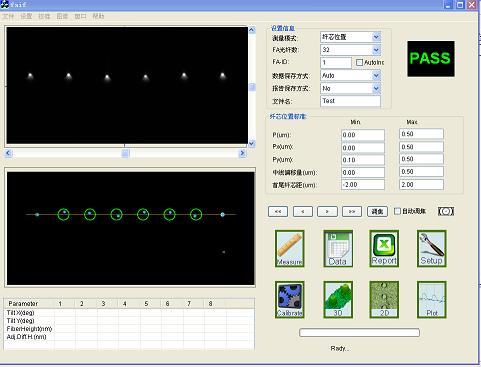Open the first menu in the menu bar

coord(8,16)
